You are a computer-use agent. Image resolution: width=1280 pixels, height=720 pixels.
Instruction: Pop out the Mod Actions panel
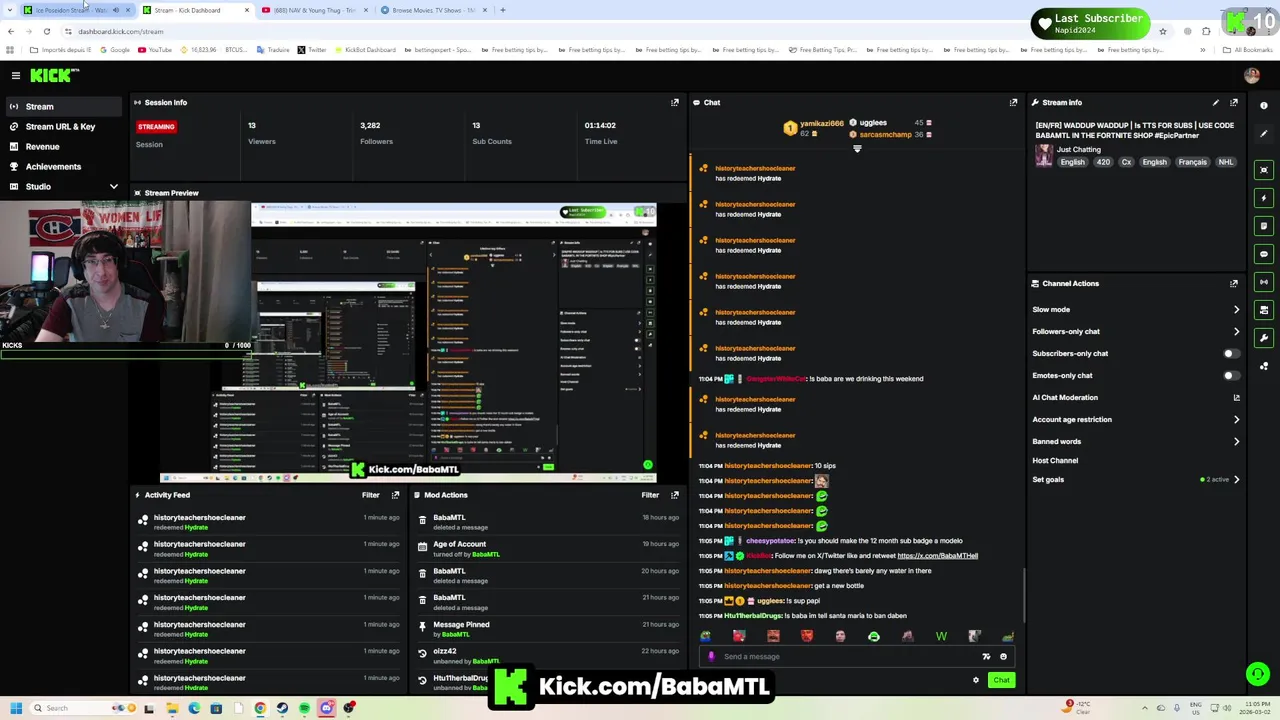click(675, 495)
